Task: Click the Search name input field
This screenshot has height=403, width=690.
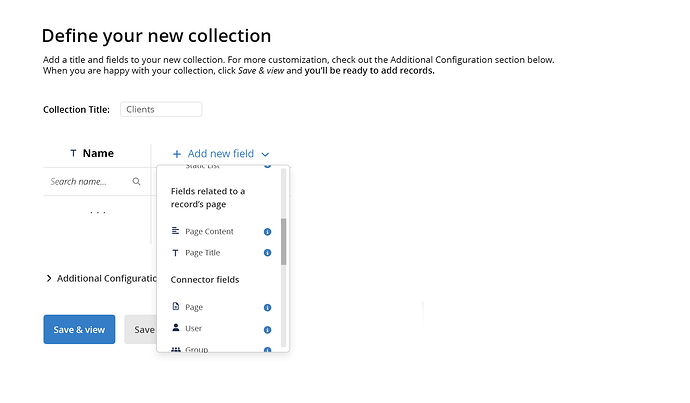Action: tap(88, 182)
